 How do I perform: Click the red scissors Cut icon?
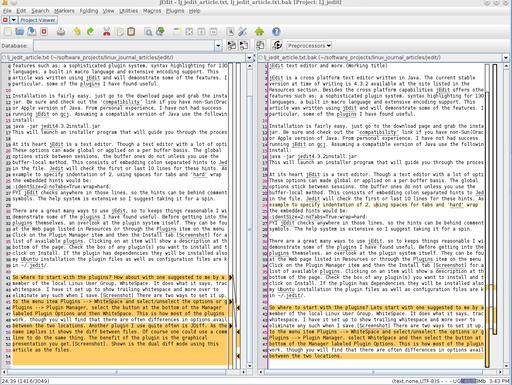point(107,32)
